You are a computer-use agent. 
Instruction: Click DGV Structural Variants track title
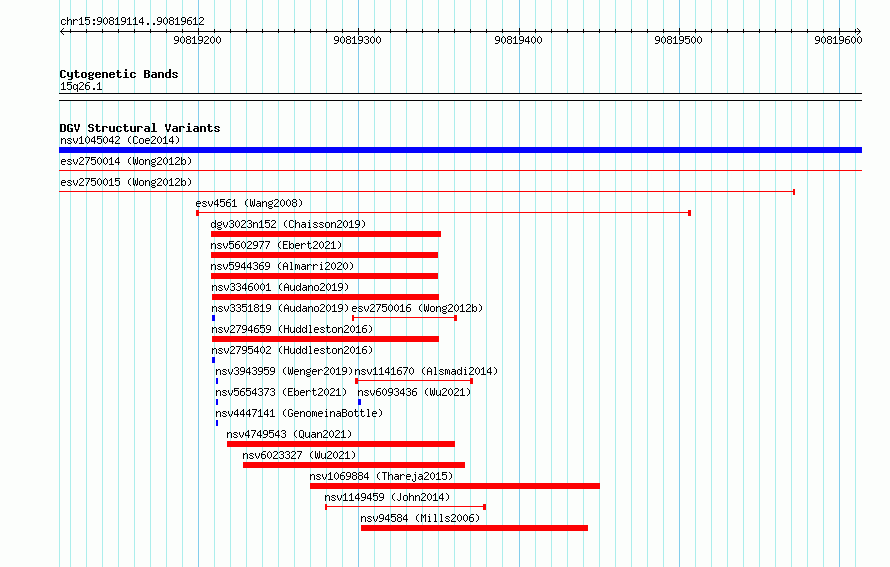pos(140,128)
